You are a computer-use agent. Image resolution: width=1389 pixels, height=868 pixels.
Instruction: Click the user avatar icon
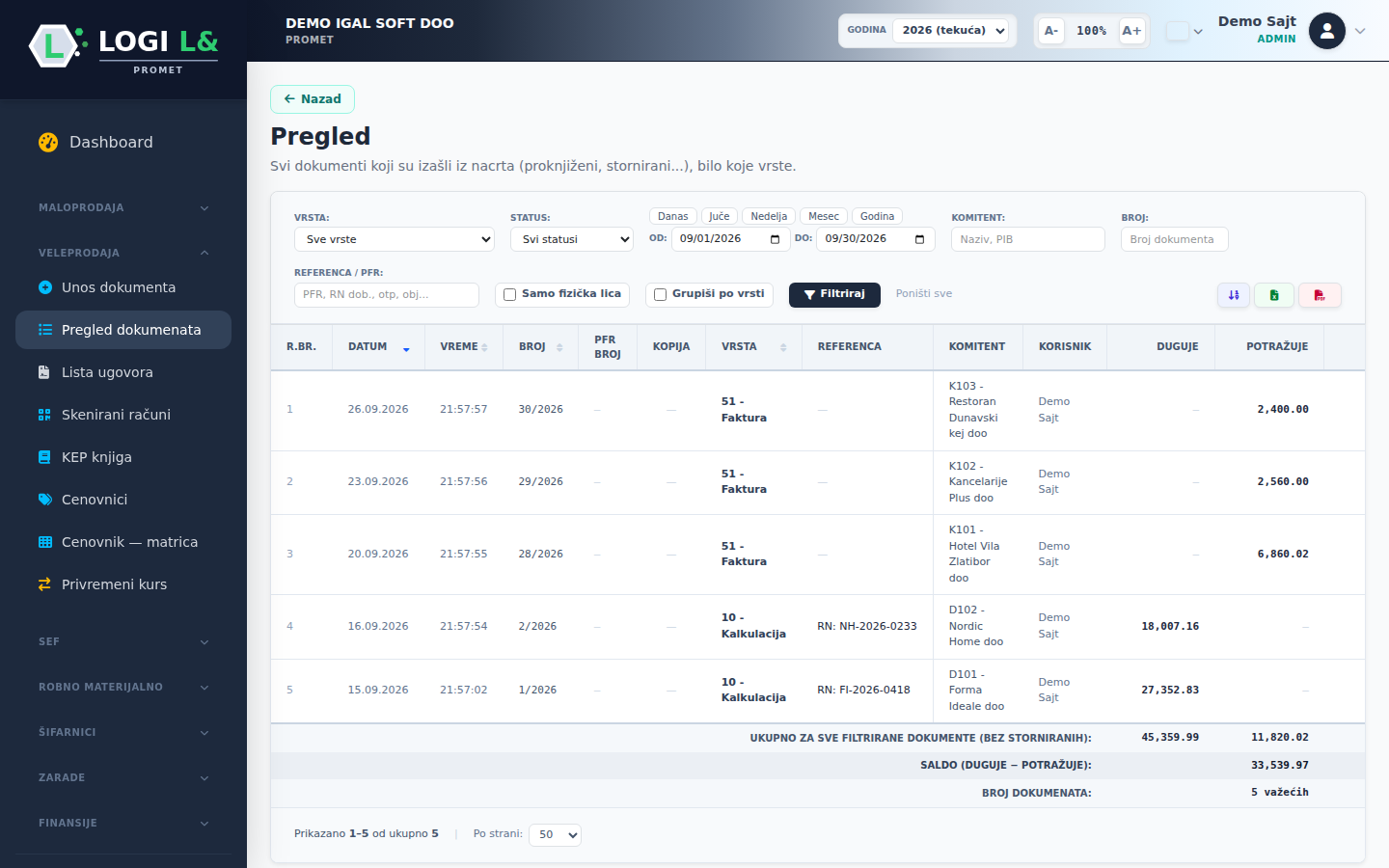click(1327, 31)
